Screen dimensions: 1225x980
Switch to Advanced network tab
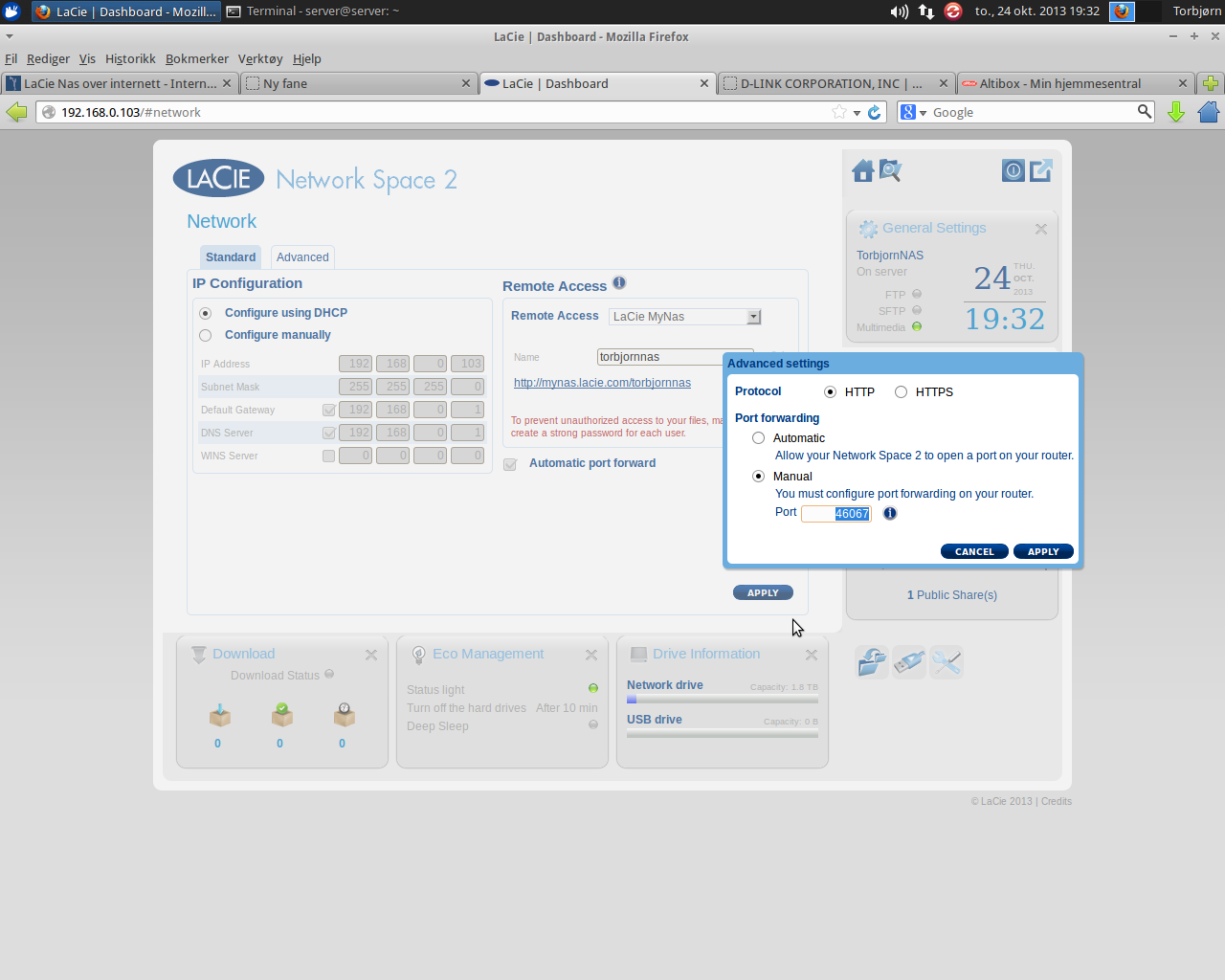302,257
